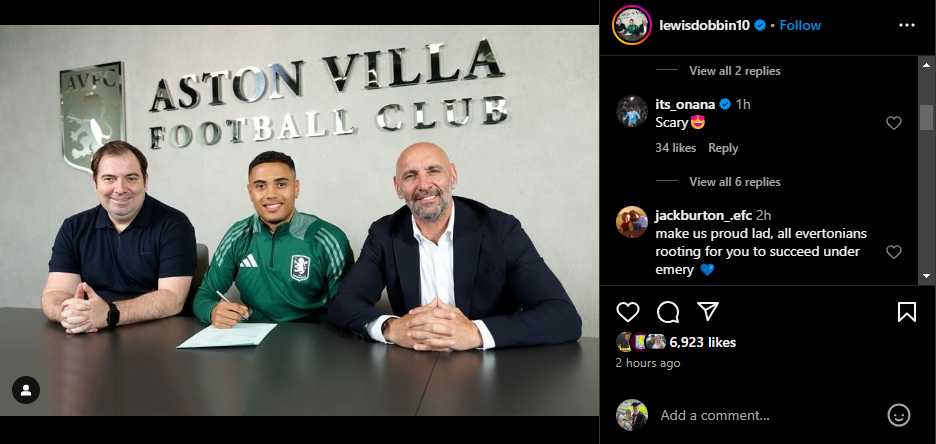Click the comments scroll up arrow

926,65
